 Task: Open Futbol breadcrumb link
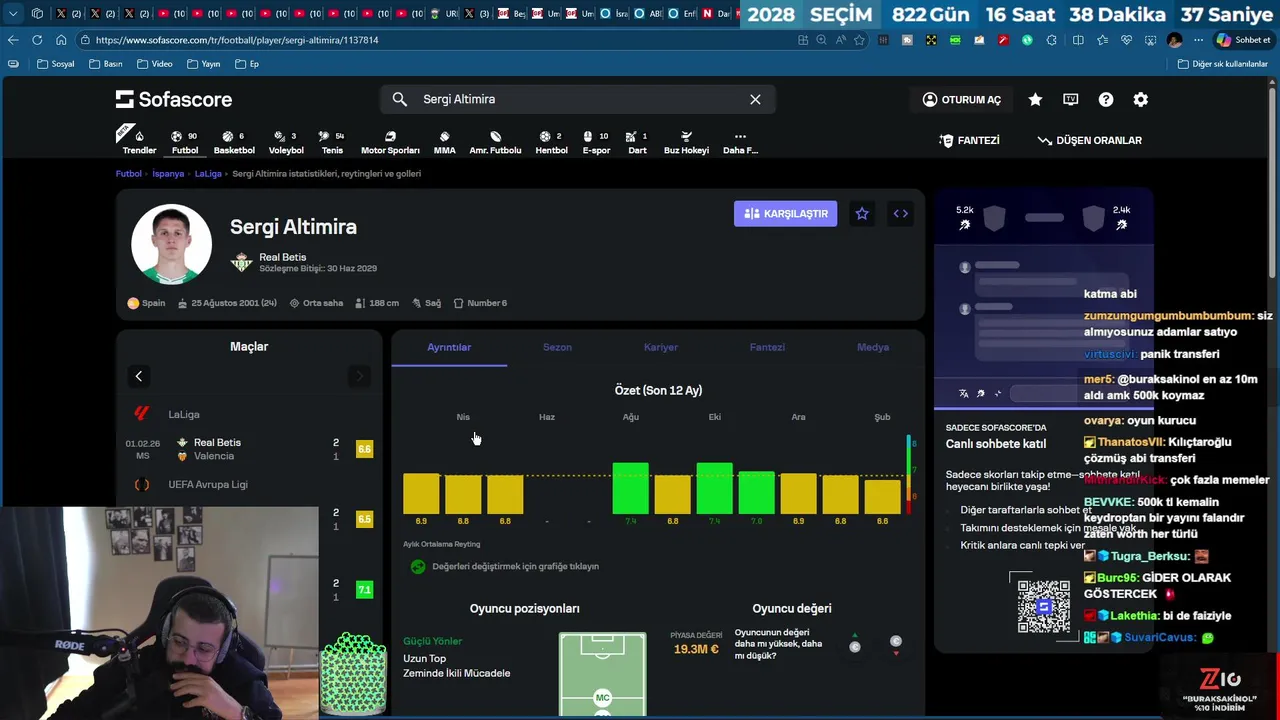click(129, 173)
